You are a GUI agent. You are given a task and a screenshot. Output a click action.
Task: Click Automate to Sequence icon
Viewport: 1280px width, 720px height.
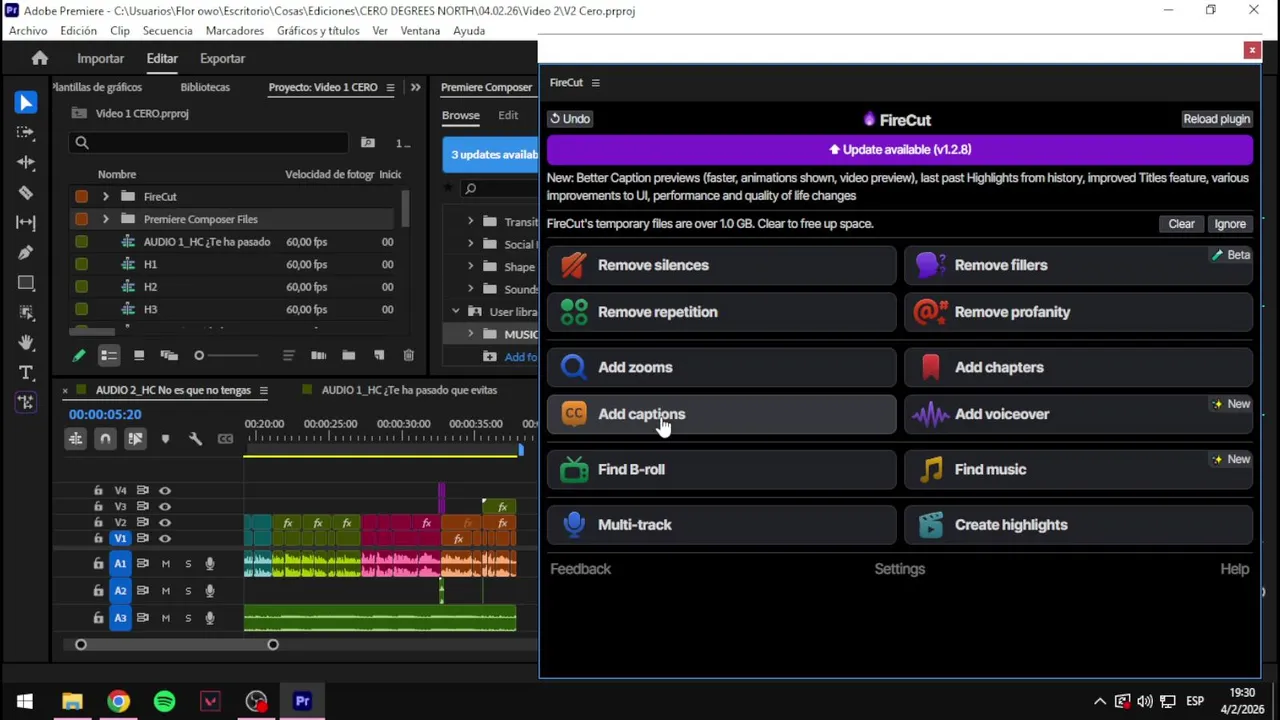pos(318,355)
